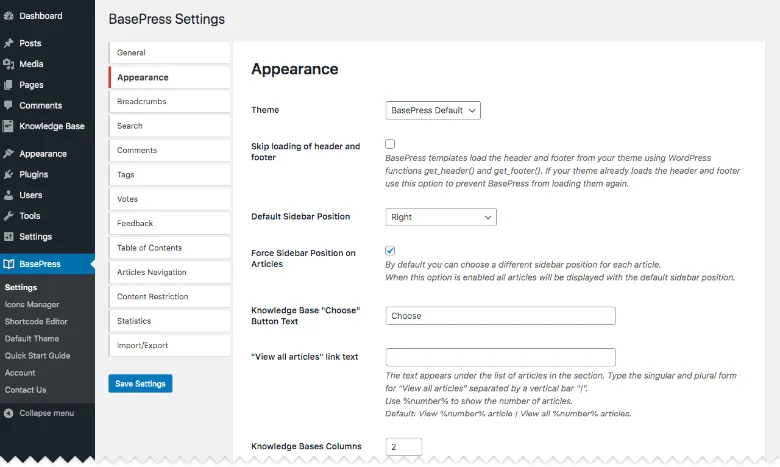Open the Table of Contents tab
Image resolution: width=780 pixels, height=467 pixels.
169,248
